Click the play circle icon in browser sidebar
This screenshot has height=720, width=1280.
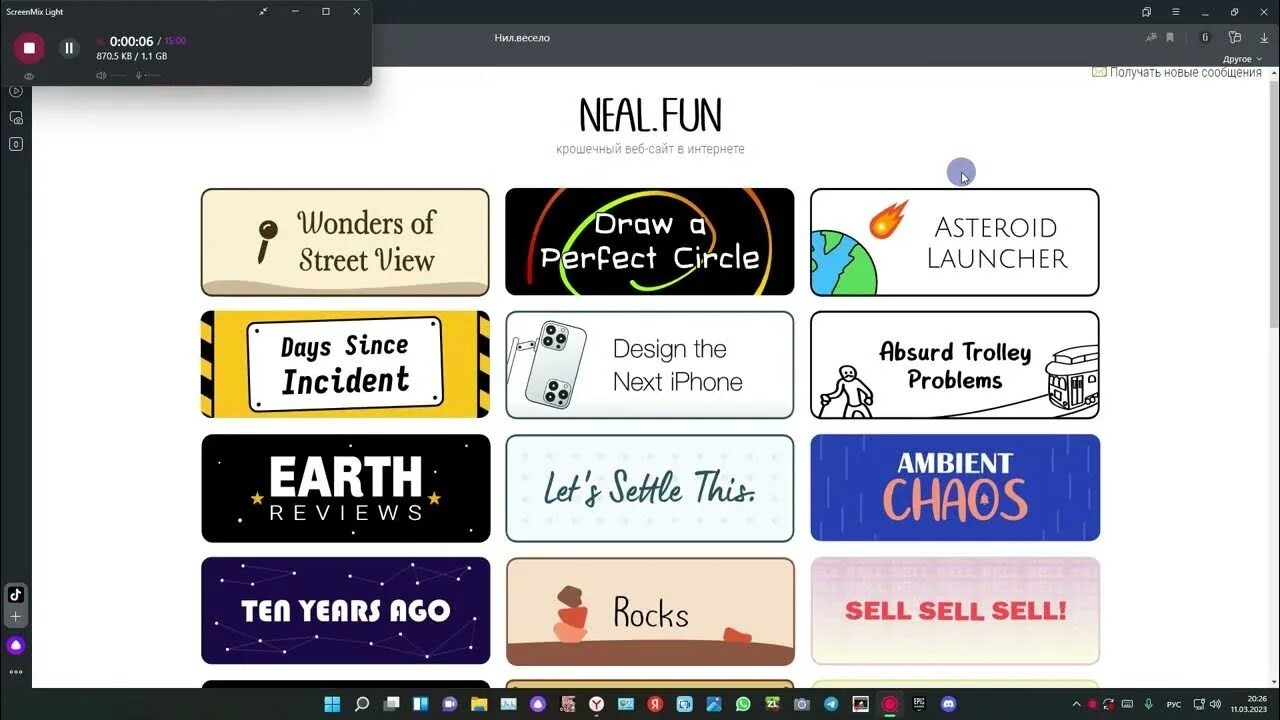pos(15,91)
